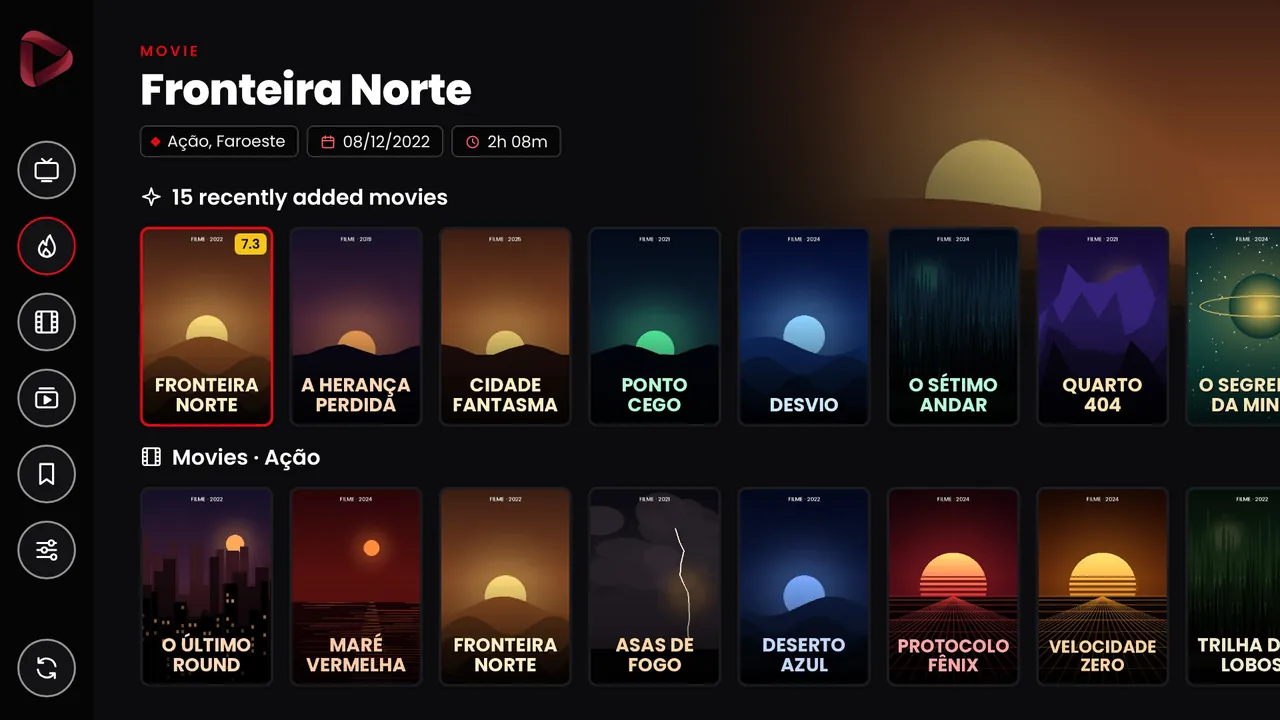The height and width of the screenshot is (720, 1280).
Task: Open the A Herança Perdida poster
Action: tap(356, 326)
